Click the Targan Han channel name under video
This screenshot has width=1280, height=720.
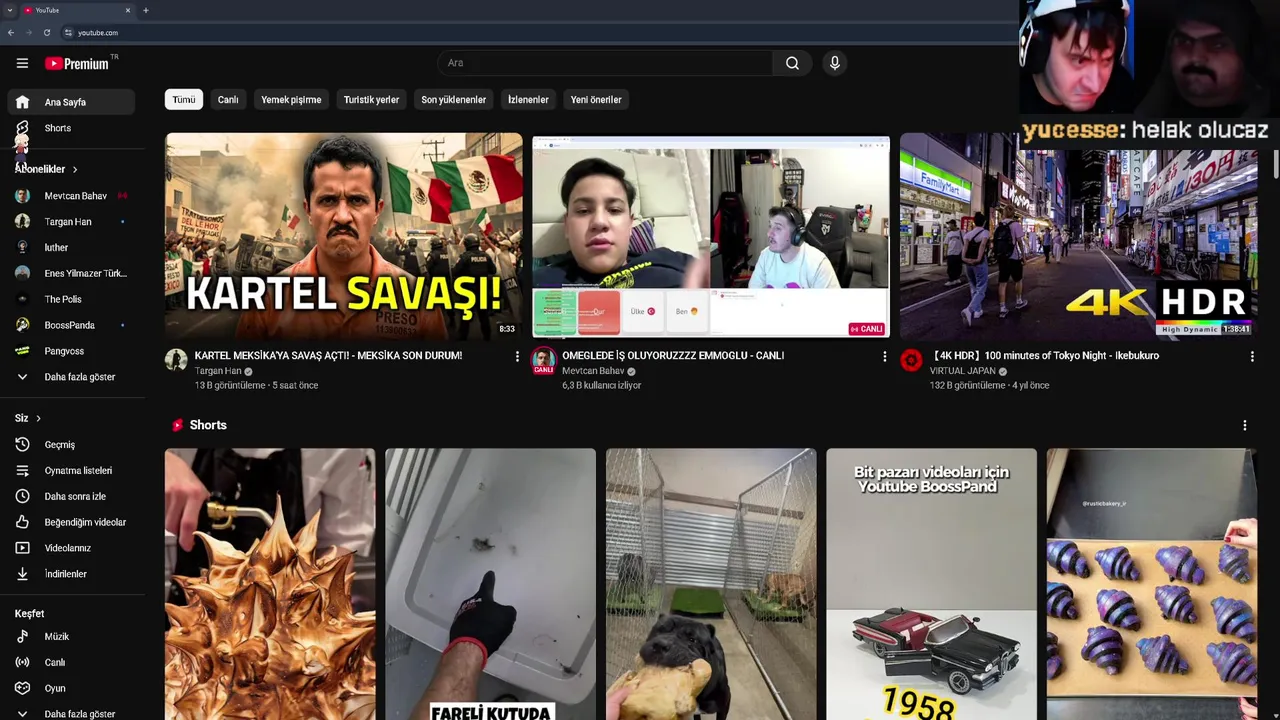point(218,371)
